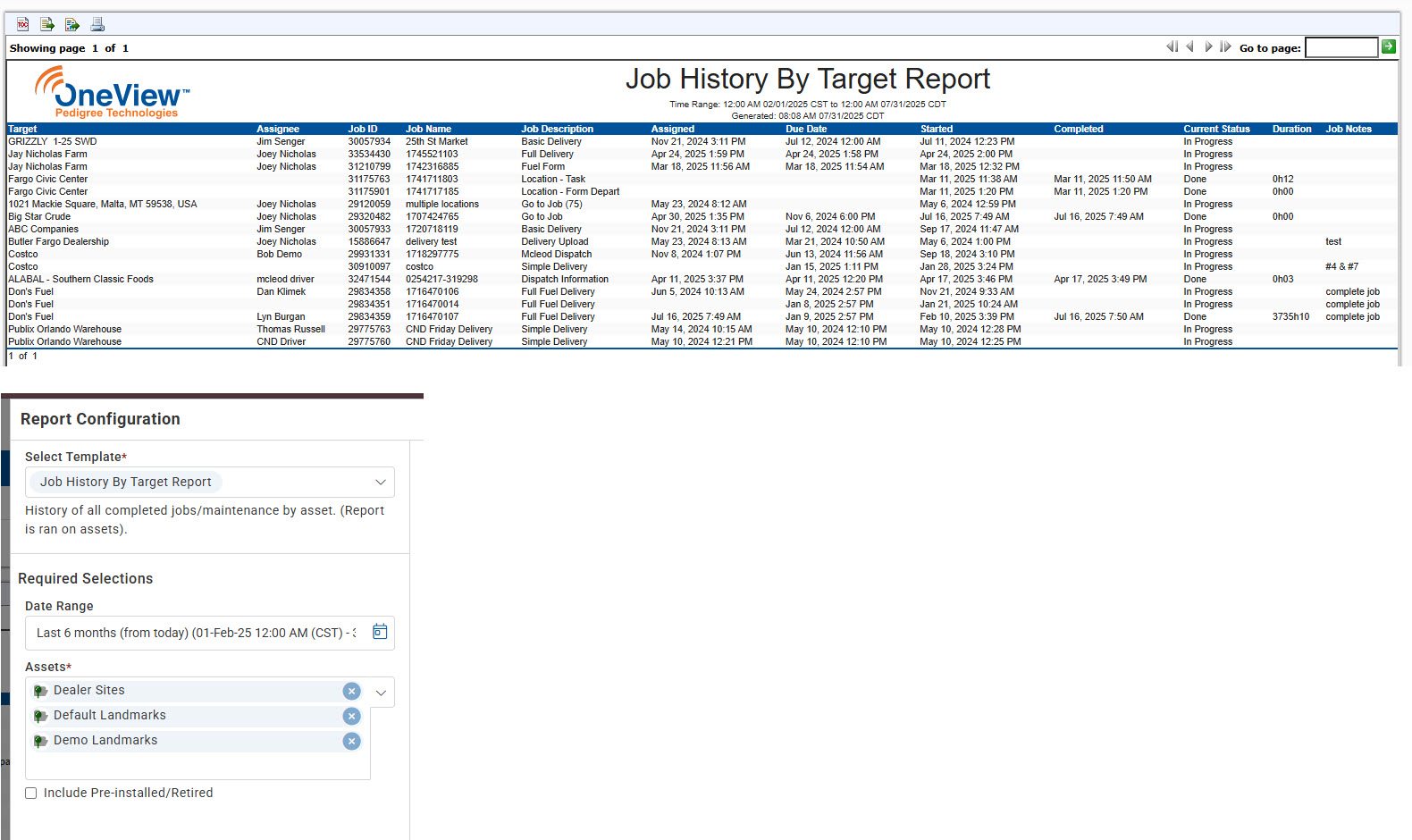
Task: Click the Mcleod Dispatch job description
Action: (557, 254)
